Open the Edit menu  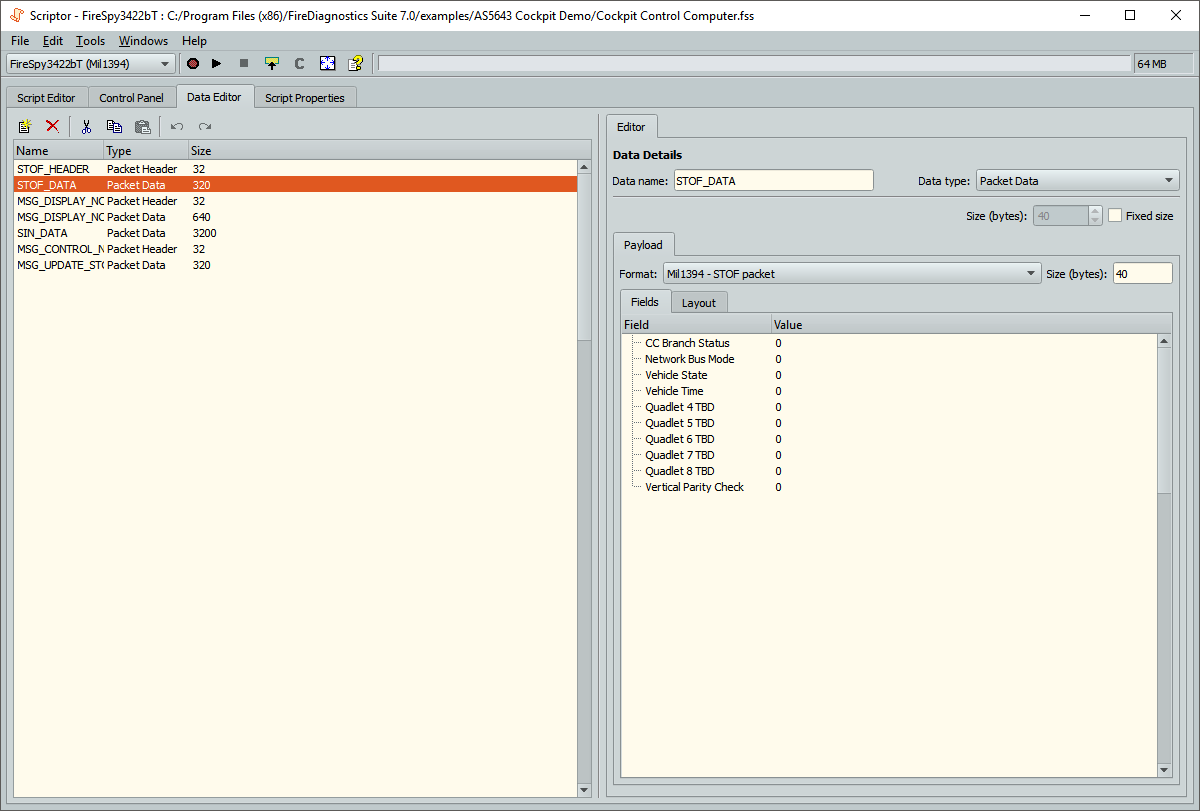point(53,41)
